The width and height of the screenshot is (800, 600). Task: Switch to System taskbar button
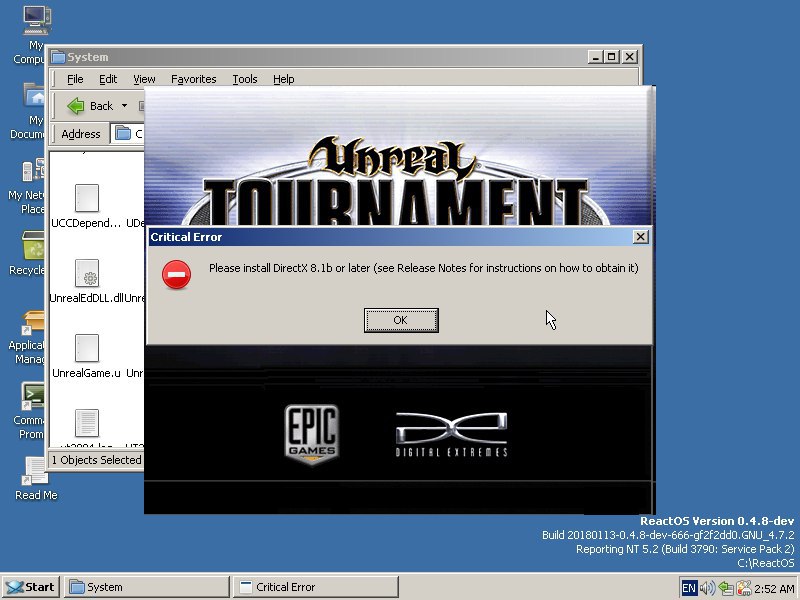146,587
